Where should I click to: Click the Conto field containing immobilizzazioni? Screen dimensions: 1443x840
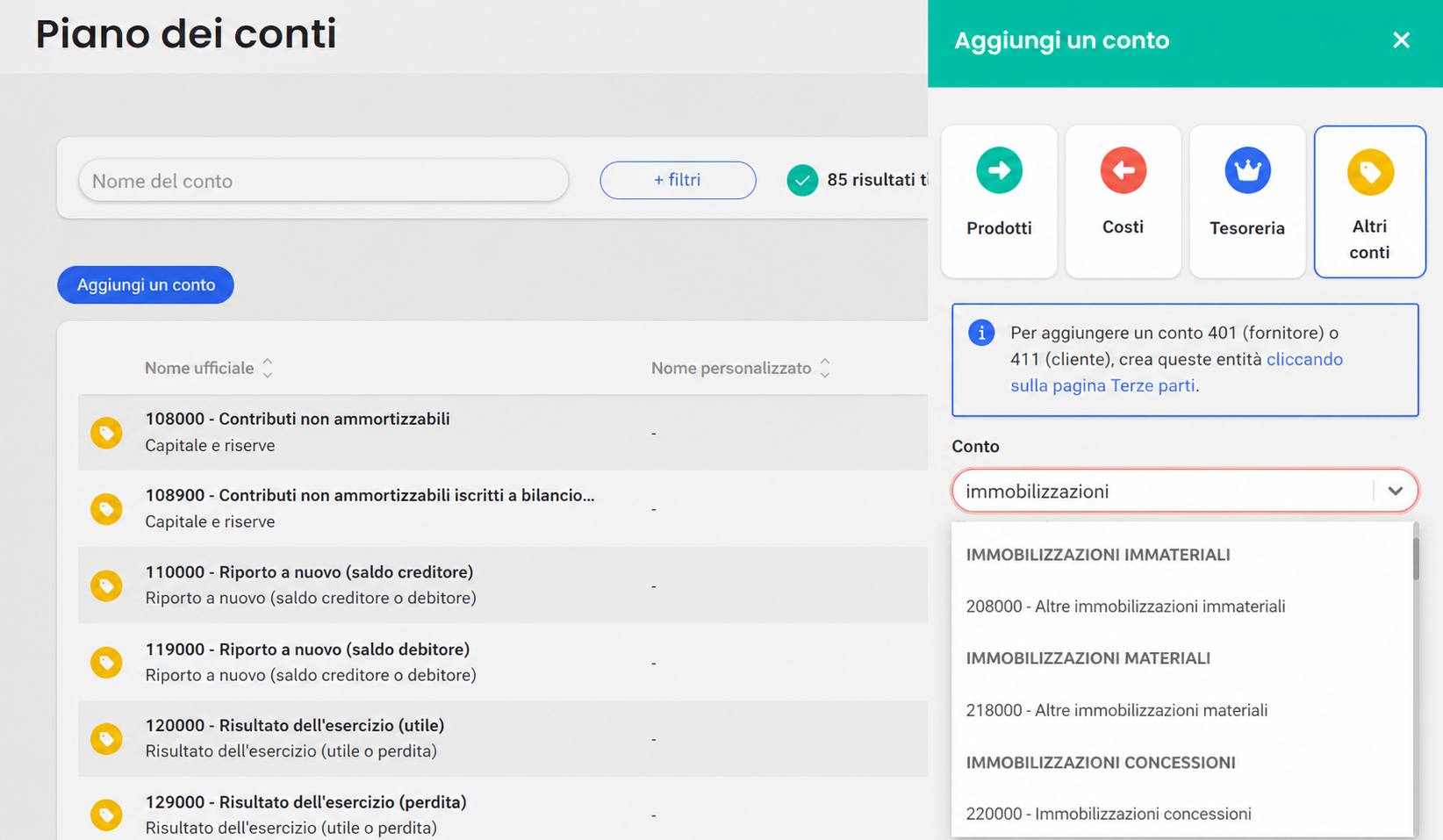[1185, 492]
